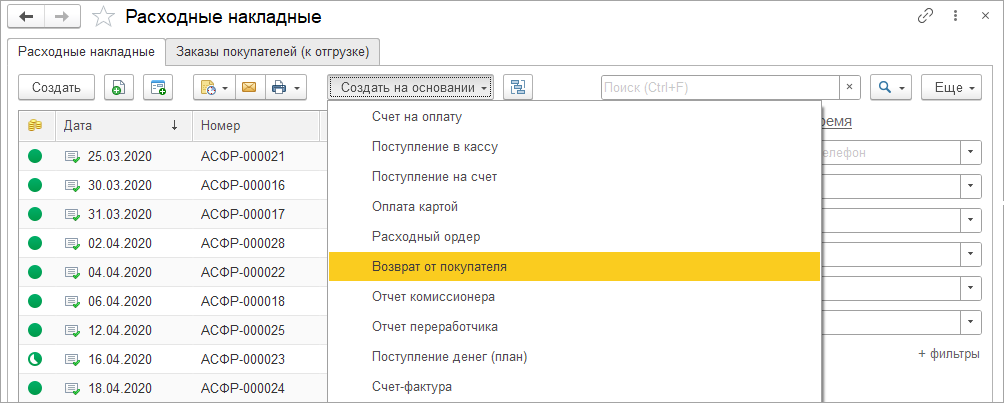Click in the Поиск (Ctrl+F) field
The height and width of the screenshot is (403, 1004).
click(718, 88)
